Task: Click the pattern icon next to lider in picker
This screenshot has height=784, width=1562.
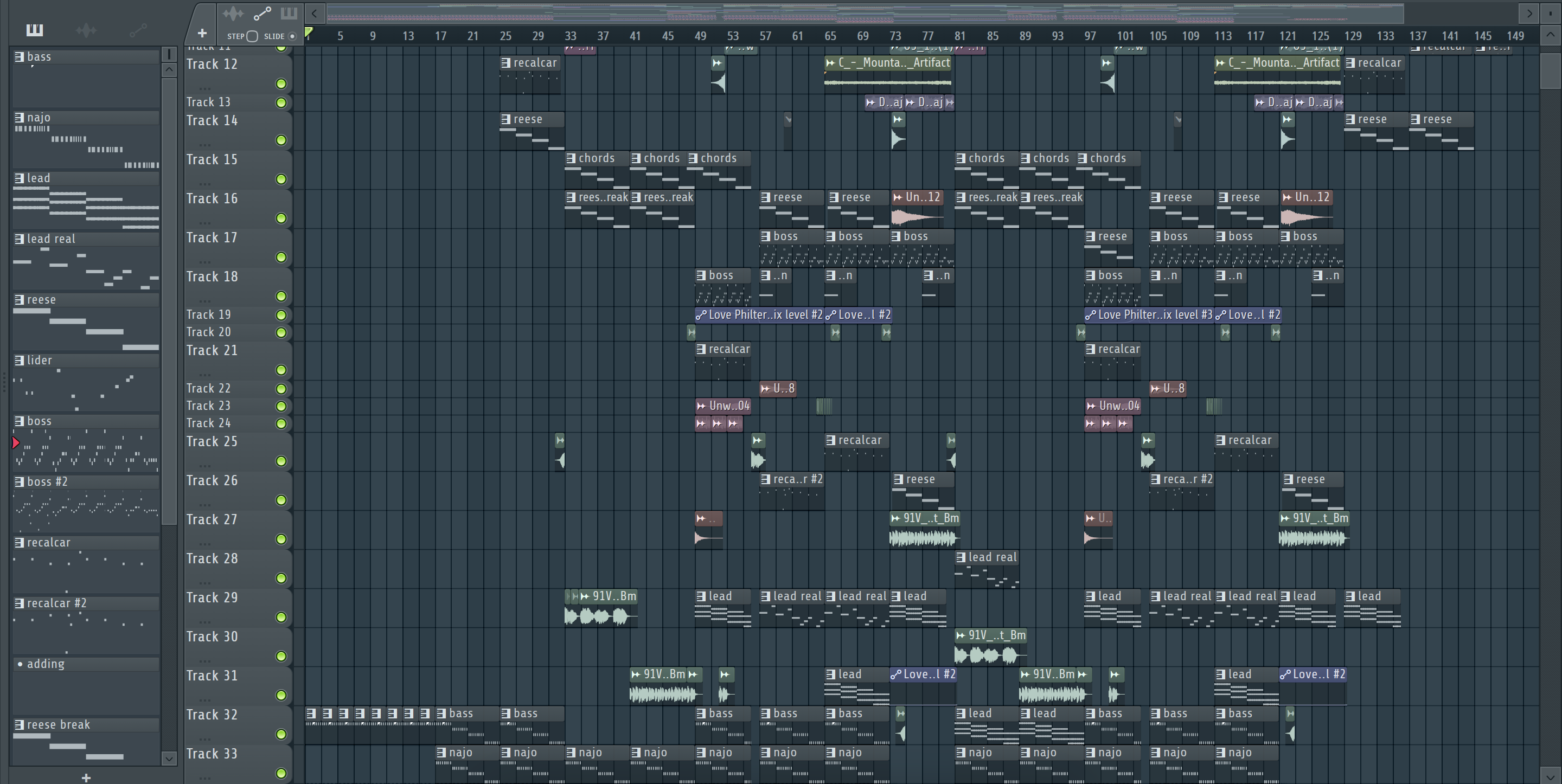Action: point(20,360)
